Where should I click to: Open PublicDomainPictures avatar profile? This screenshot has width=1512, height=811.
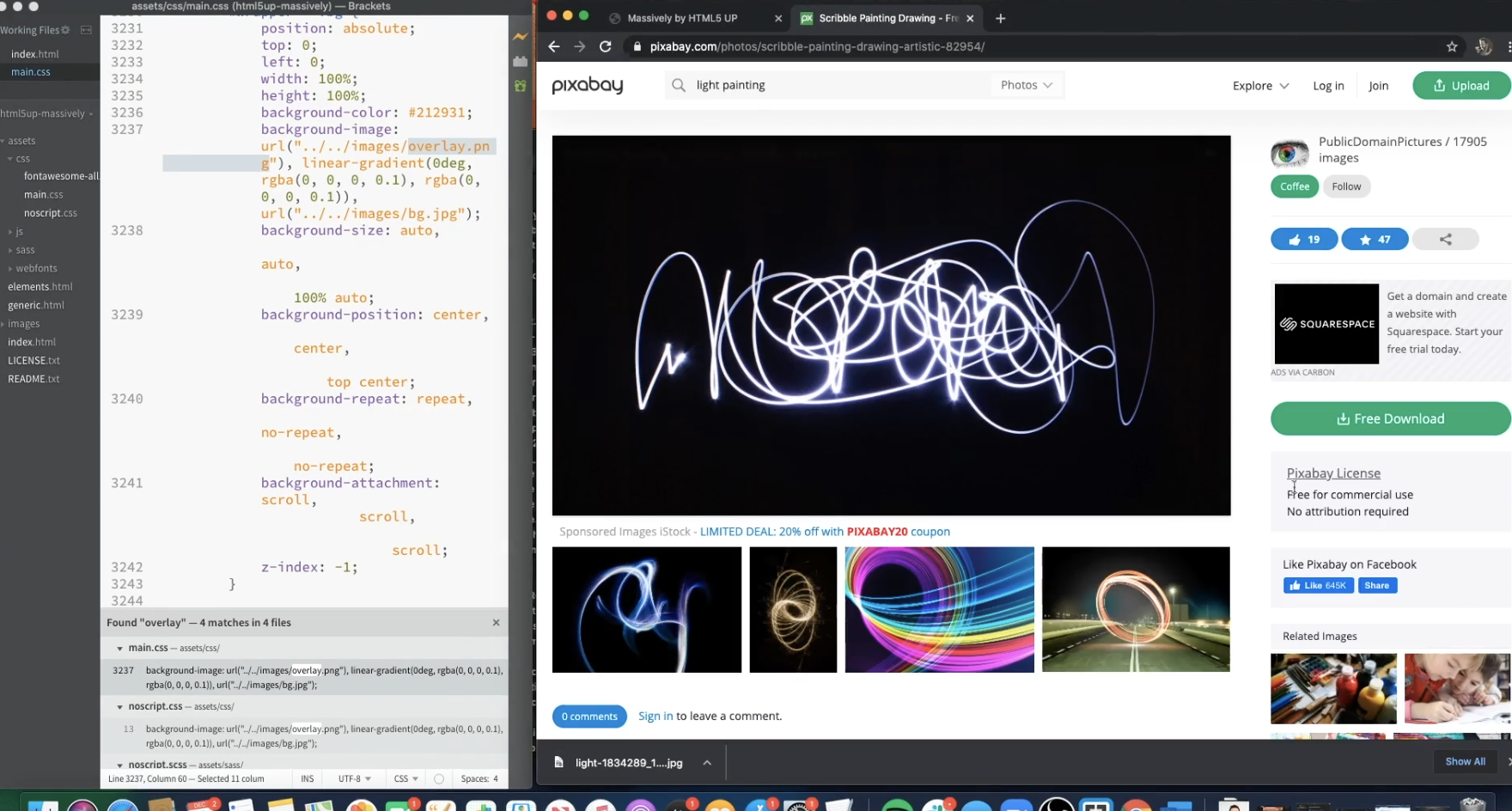click(1289, 153)
